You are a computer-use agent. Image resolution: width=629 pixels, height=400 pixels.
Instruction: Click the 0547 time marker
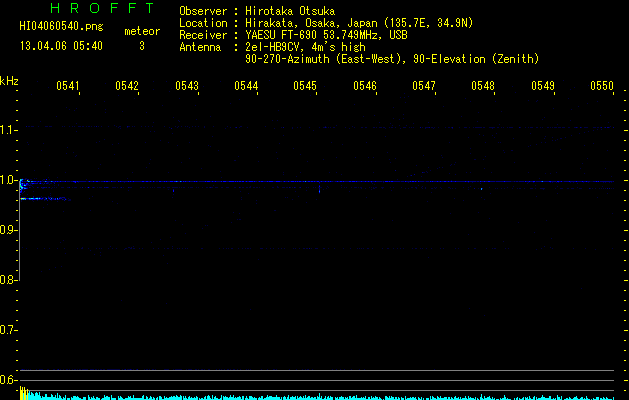pyautogui.click(x=424, y=86)
